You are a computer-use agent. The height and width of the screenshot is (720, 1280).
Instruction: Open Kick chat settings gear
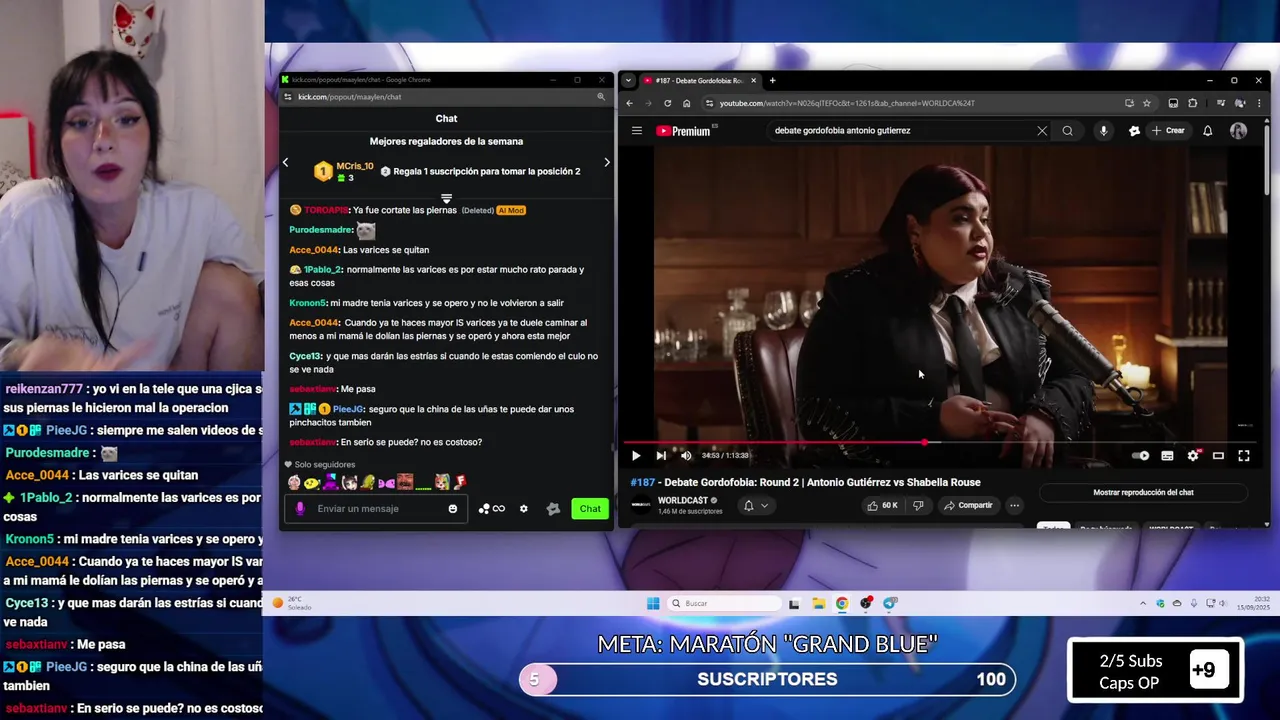coord(523,509)
